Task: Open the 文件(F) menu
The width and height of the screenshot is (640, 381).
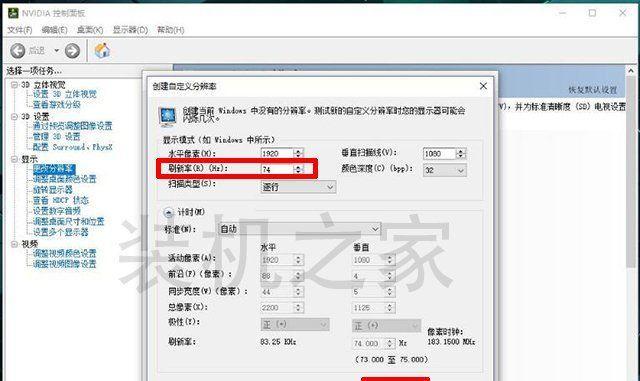Action: point(20,30)
